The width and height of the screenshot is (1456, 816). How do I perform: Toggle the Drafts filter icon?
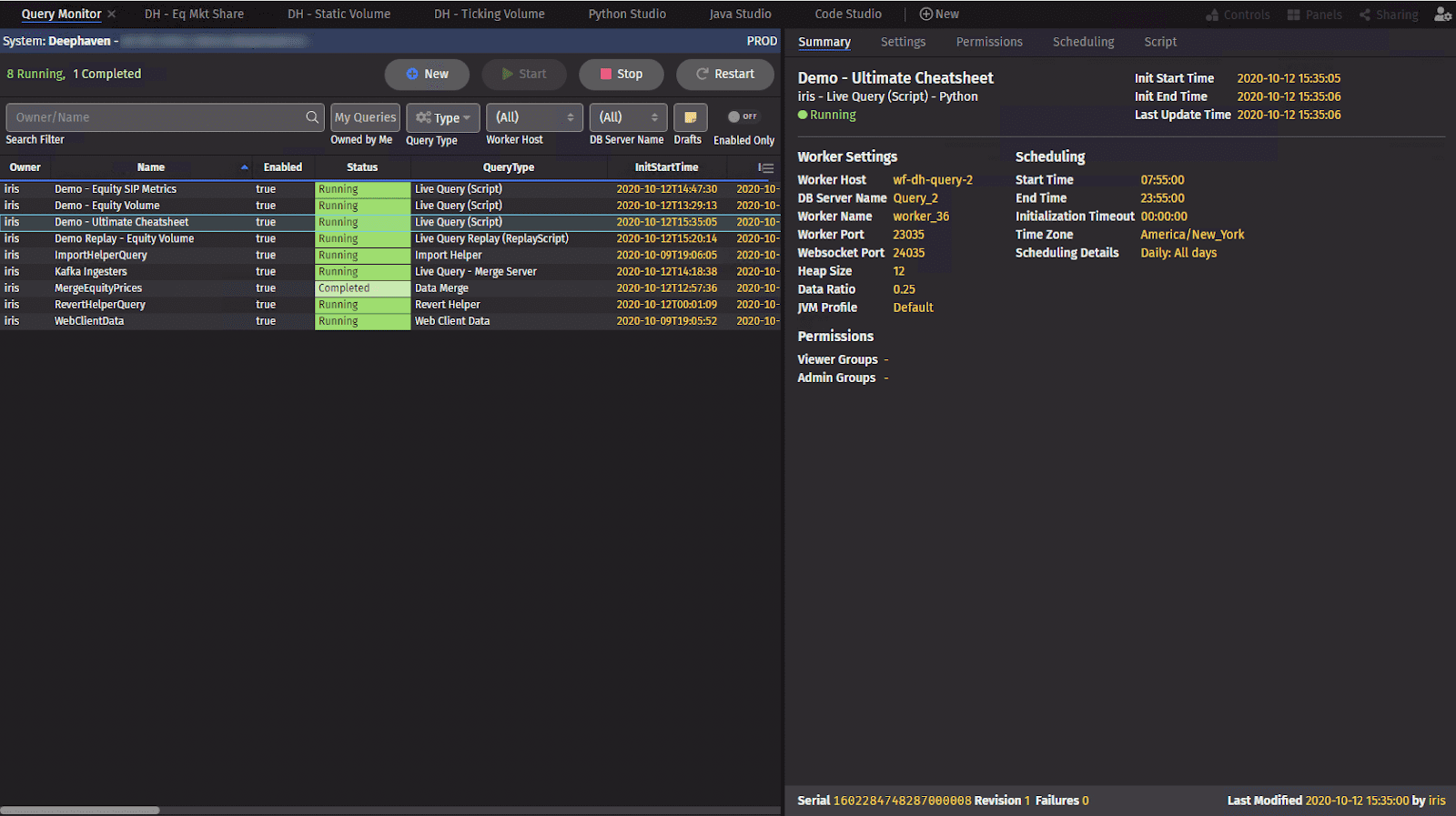click(x=691, y=117)
